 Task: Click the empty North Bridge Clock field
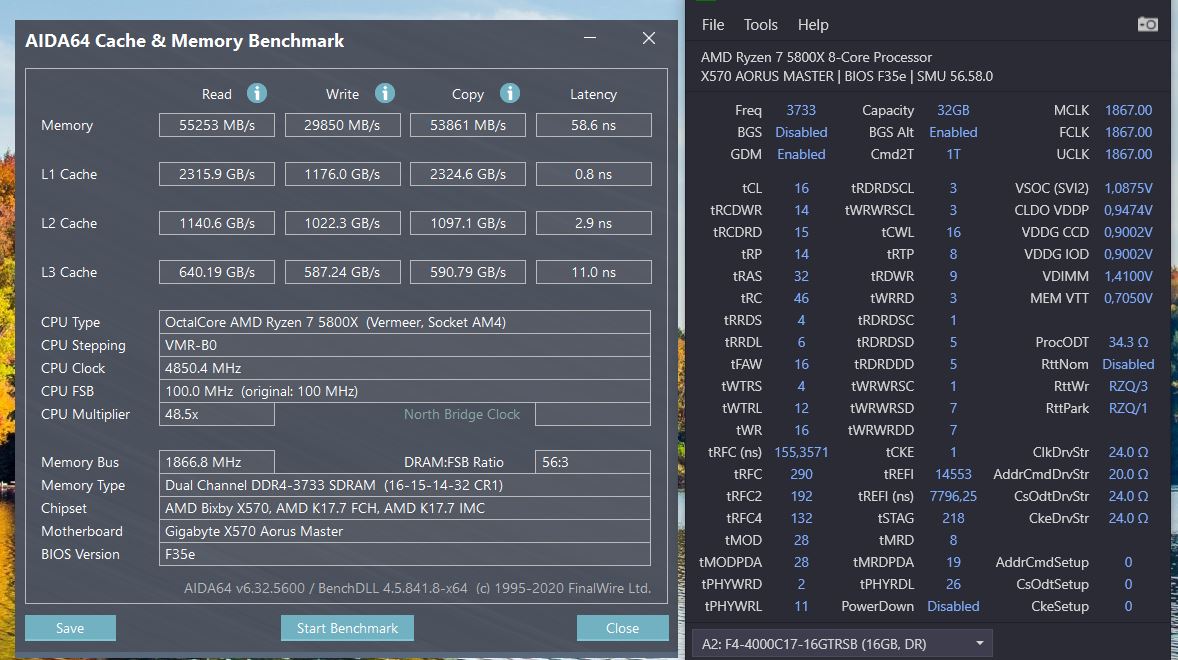[593, 414]
